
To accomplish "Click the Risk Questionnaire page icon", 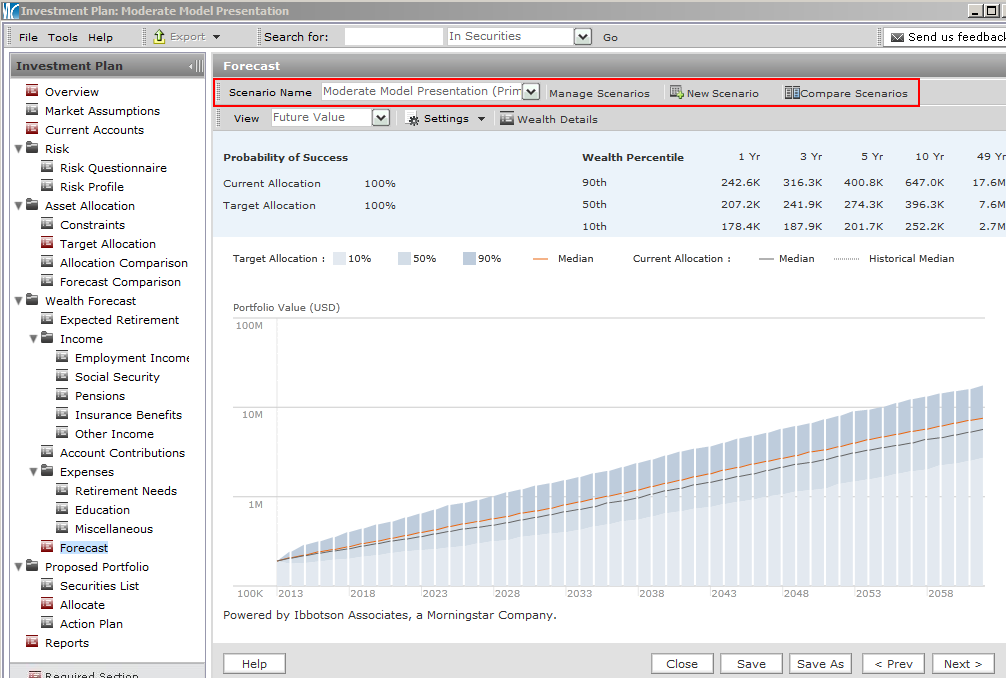I will [x=47, y=168].
